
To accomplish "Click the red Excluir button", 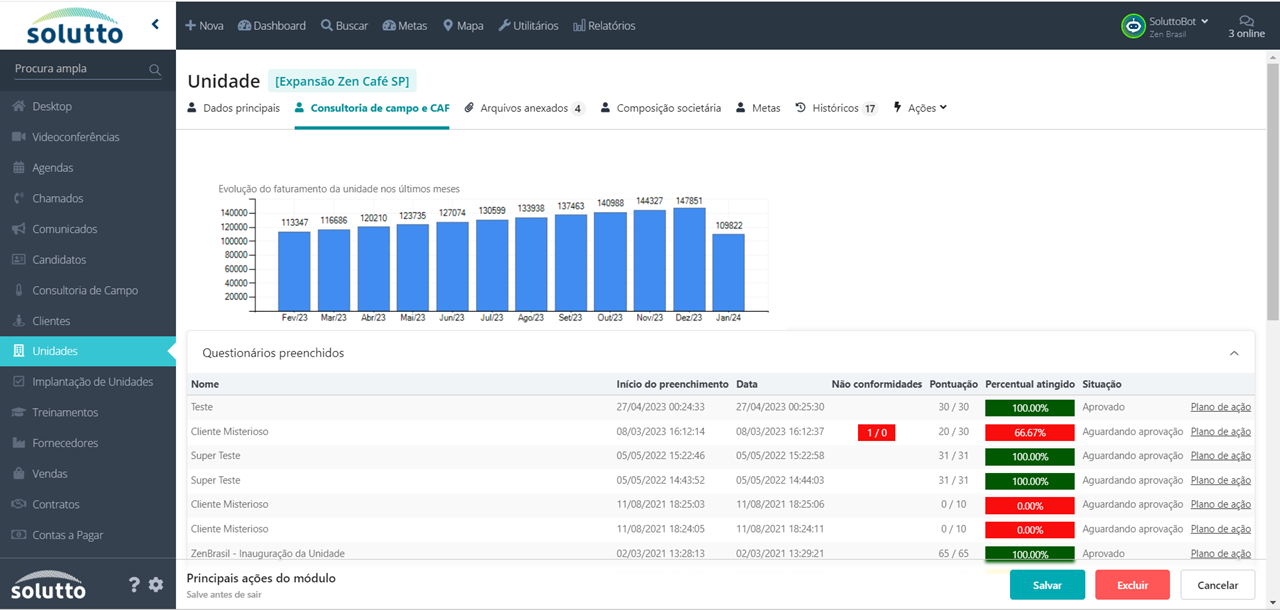I will click(x=1132, y=585).
